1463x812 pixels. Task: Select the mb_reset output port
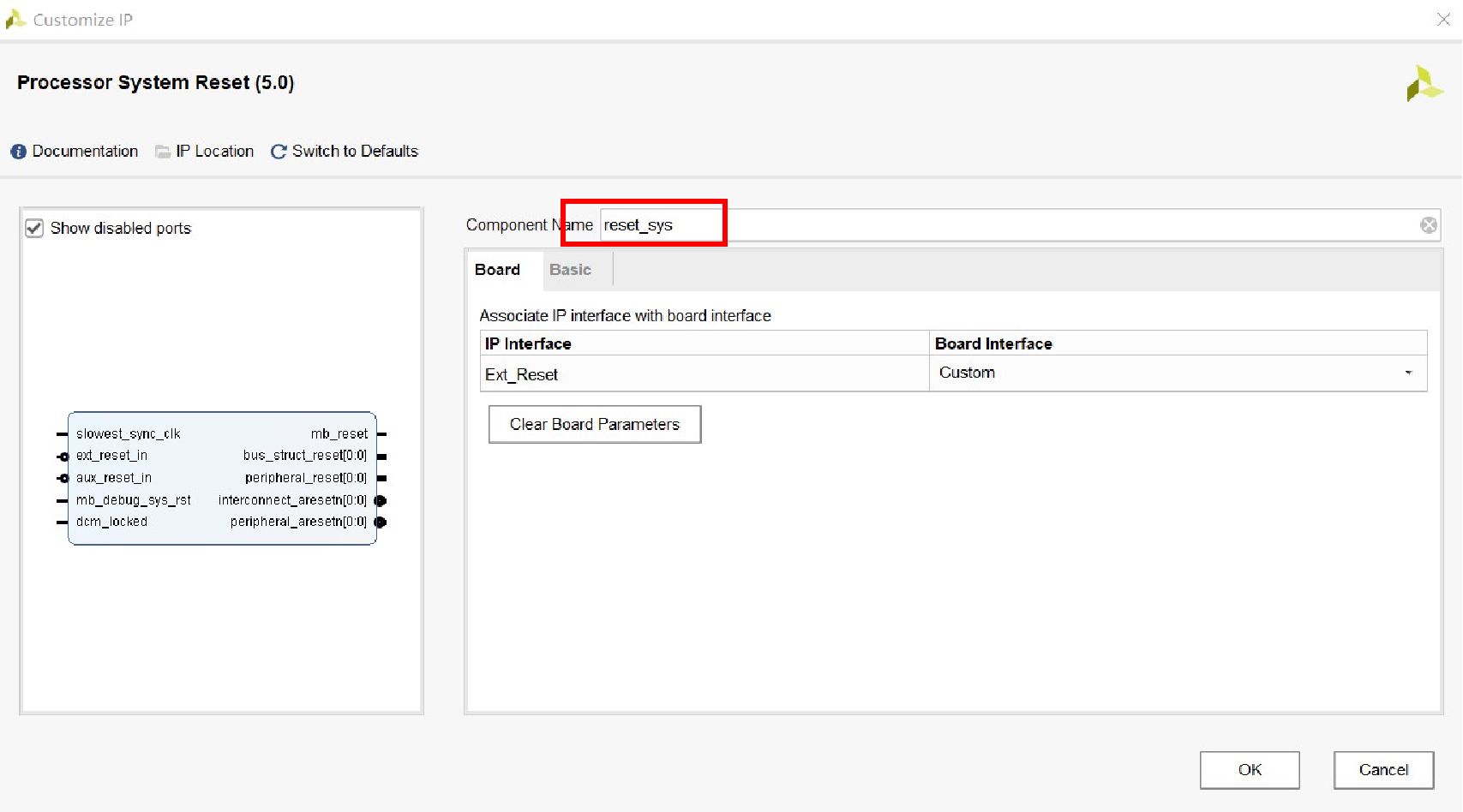339,433
